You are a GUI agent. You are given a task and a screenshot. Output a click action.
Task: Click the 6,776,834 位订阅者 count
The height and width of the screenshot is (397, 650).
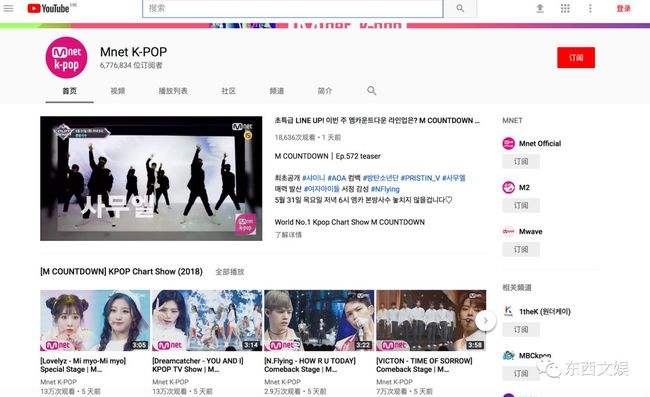pyautogui.click(x=131, y=65)
